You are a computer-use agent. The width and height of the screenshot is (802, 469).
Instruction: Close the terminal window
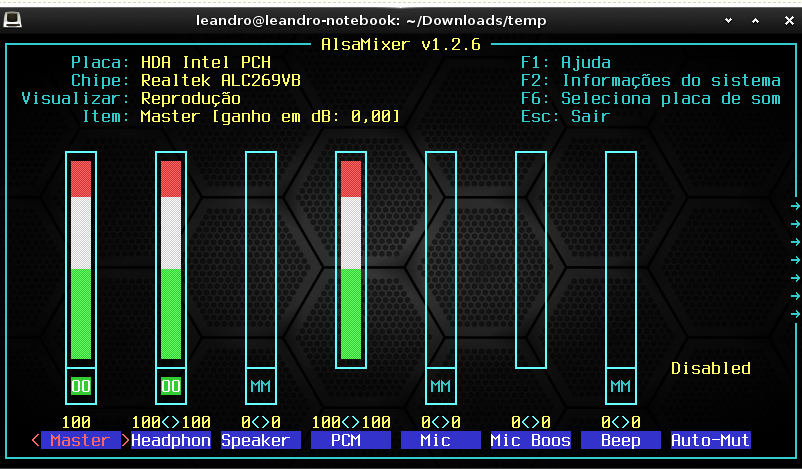[x=789, y=20]
